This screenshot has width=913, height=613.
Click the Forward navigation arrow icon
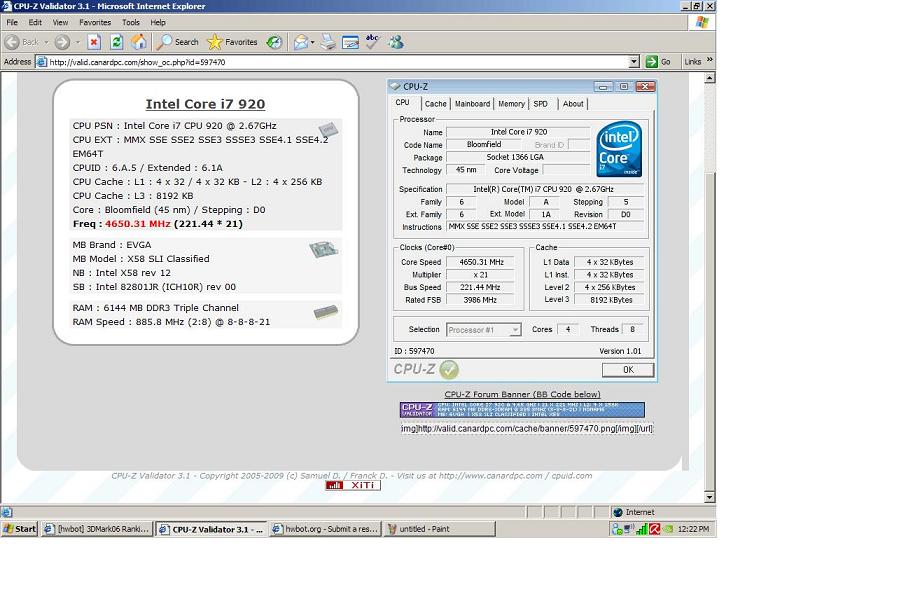[x=62, y=42]
